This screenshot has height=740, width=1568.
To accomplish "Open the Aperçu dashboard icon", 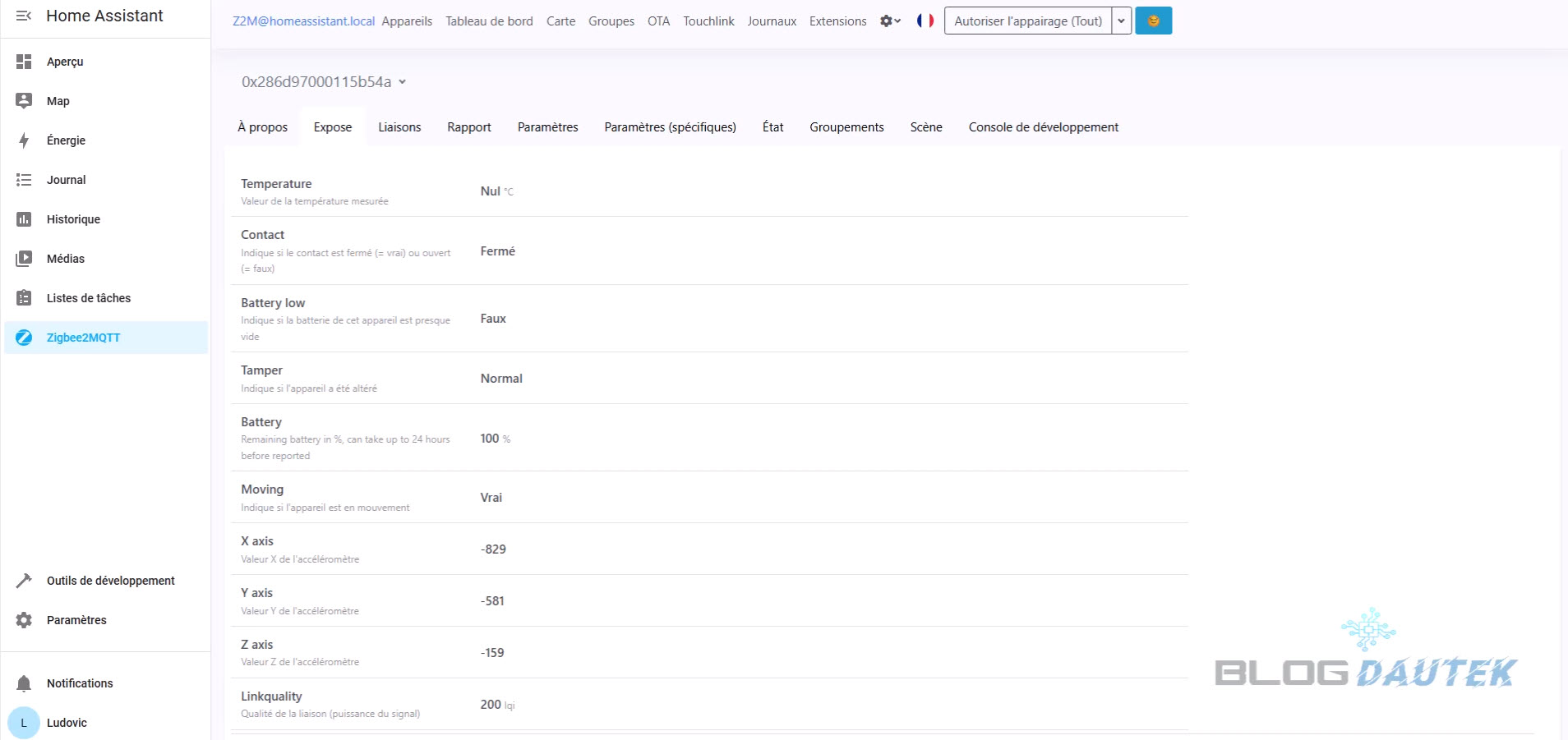I will (24, 62).
